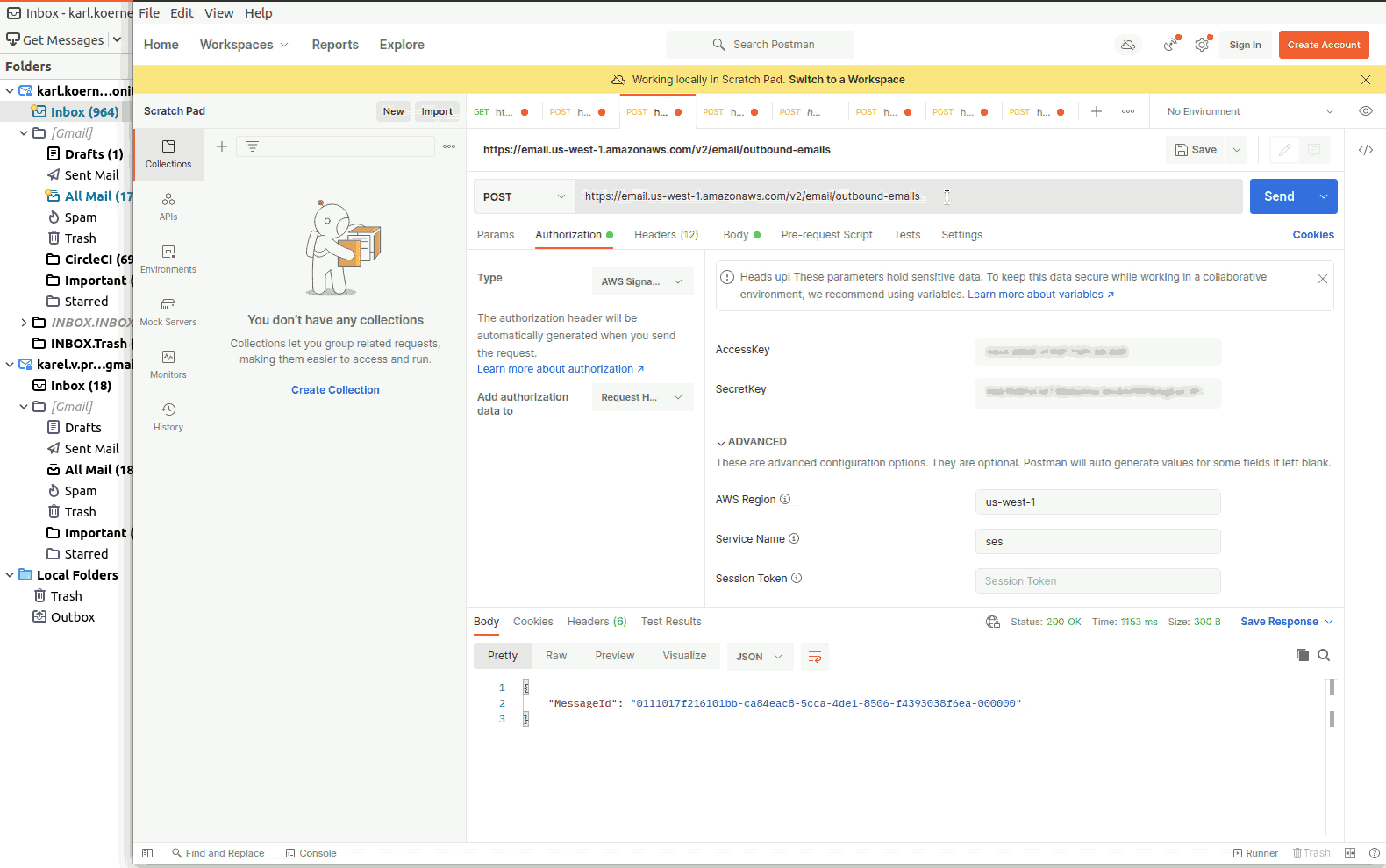1386x868 pixels.
Task: Open the Save button dropdown arrow
Action: [x=1237, y=150]
